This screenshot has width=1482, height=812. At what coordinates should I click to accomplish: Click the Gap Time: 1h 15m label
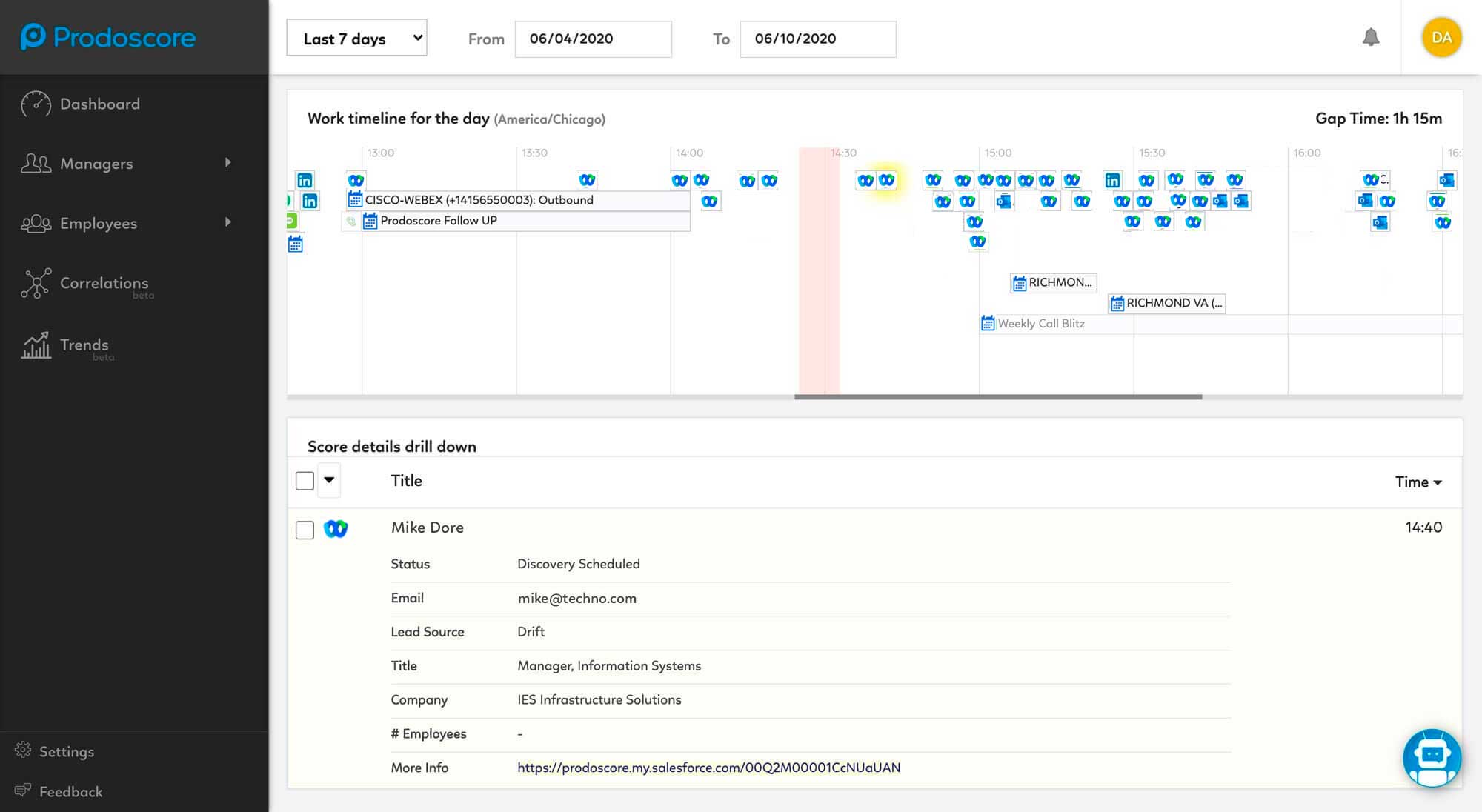point(1378,119)
